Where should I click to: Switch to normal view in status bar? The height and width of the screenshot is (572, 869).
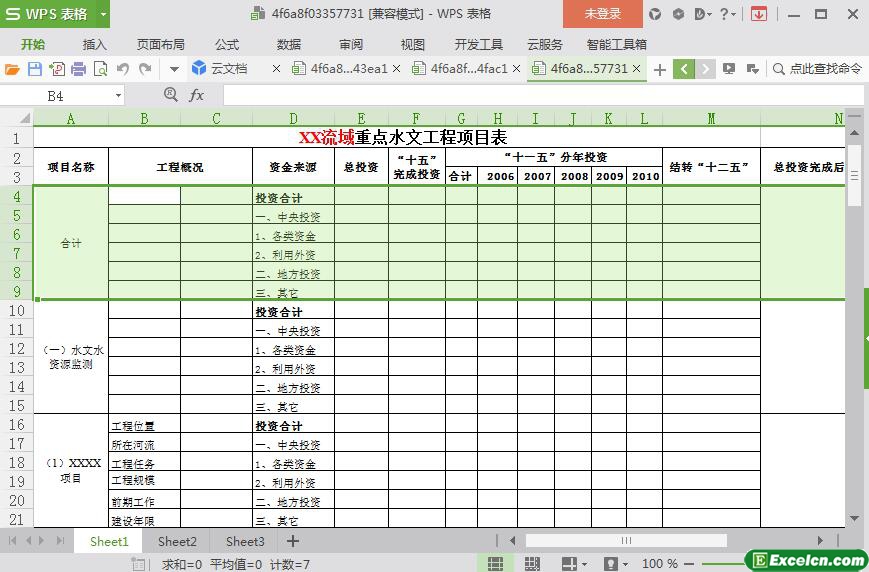[495, 564]
